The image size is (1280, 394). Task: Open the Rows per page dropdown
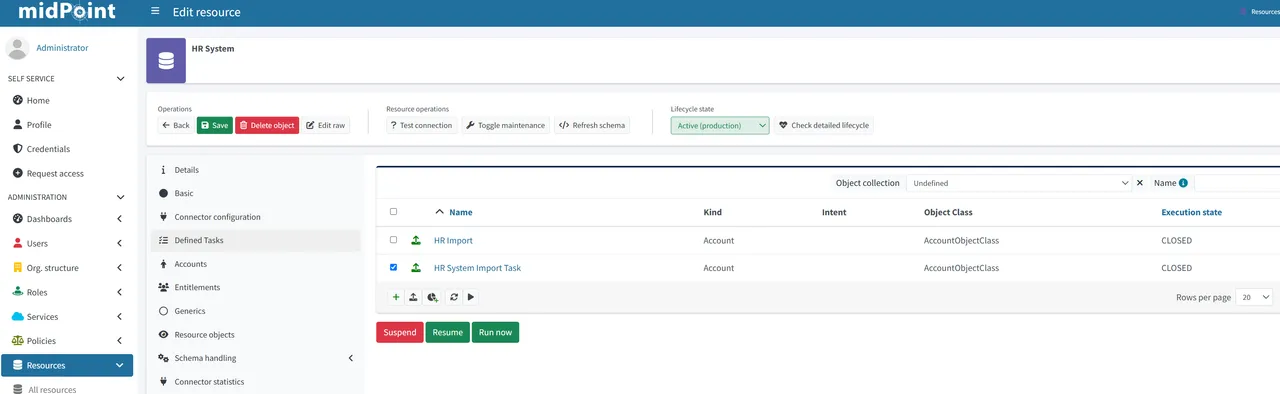click(1255, 297)
